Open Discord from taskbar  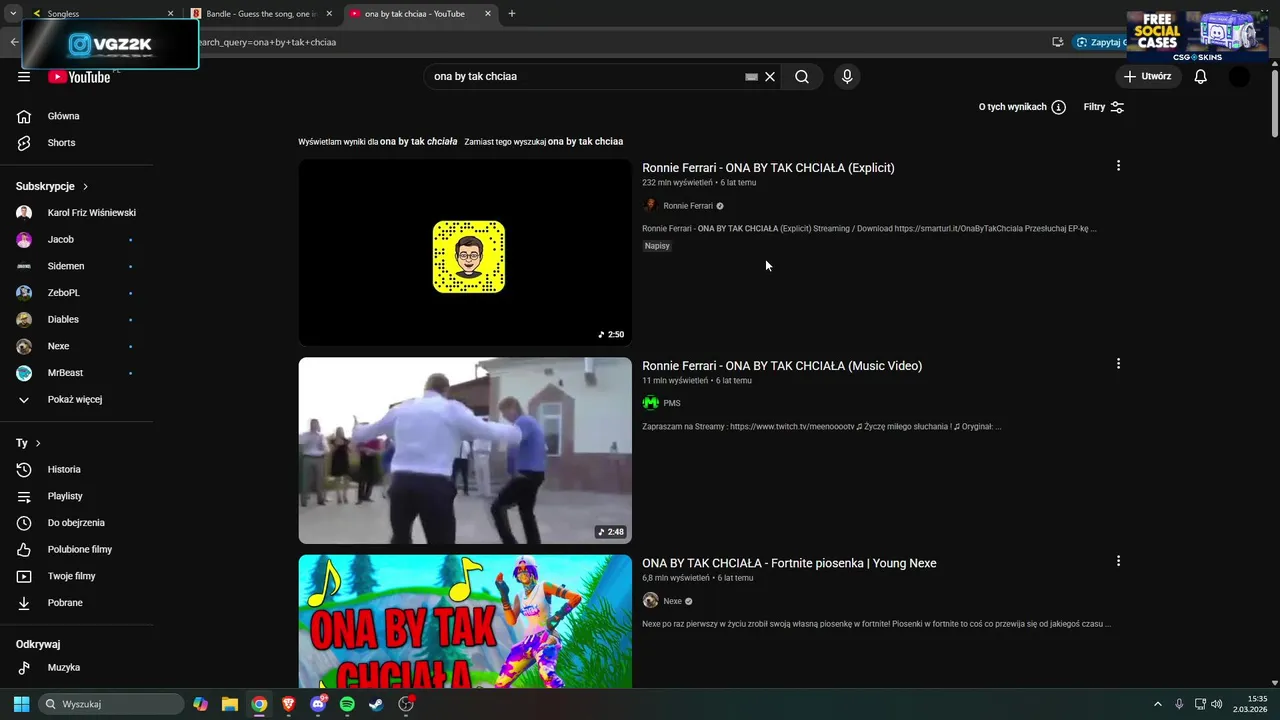click(x=318, y=704)
